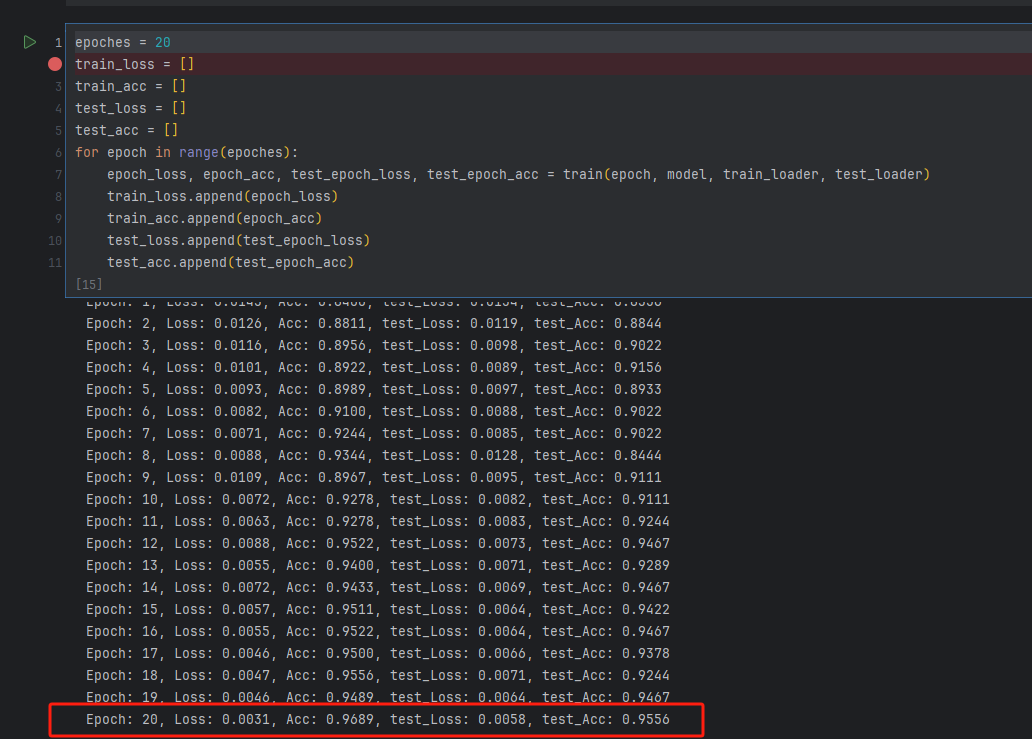
Task: Select the Epoch: 11 output row
Action: click(378, 522)
